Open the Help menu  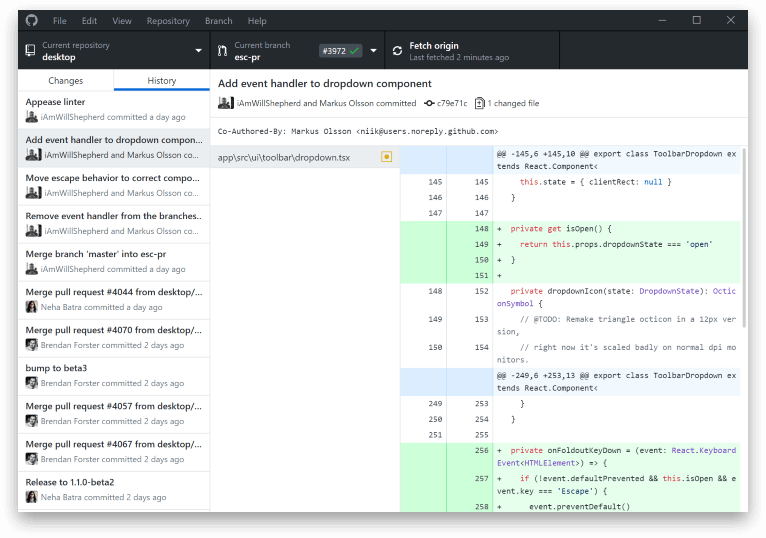[x=257, y=21]
